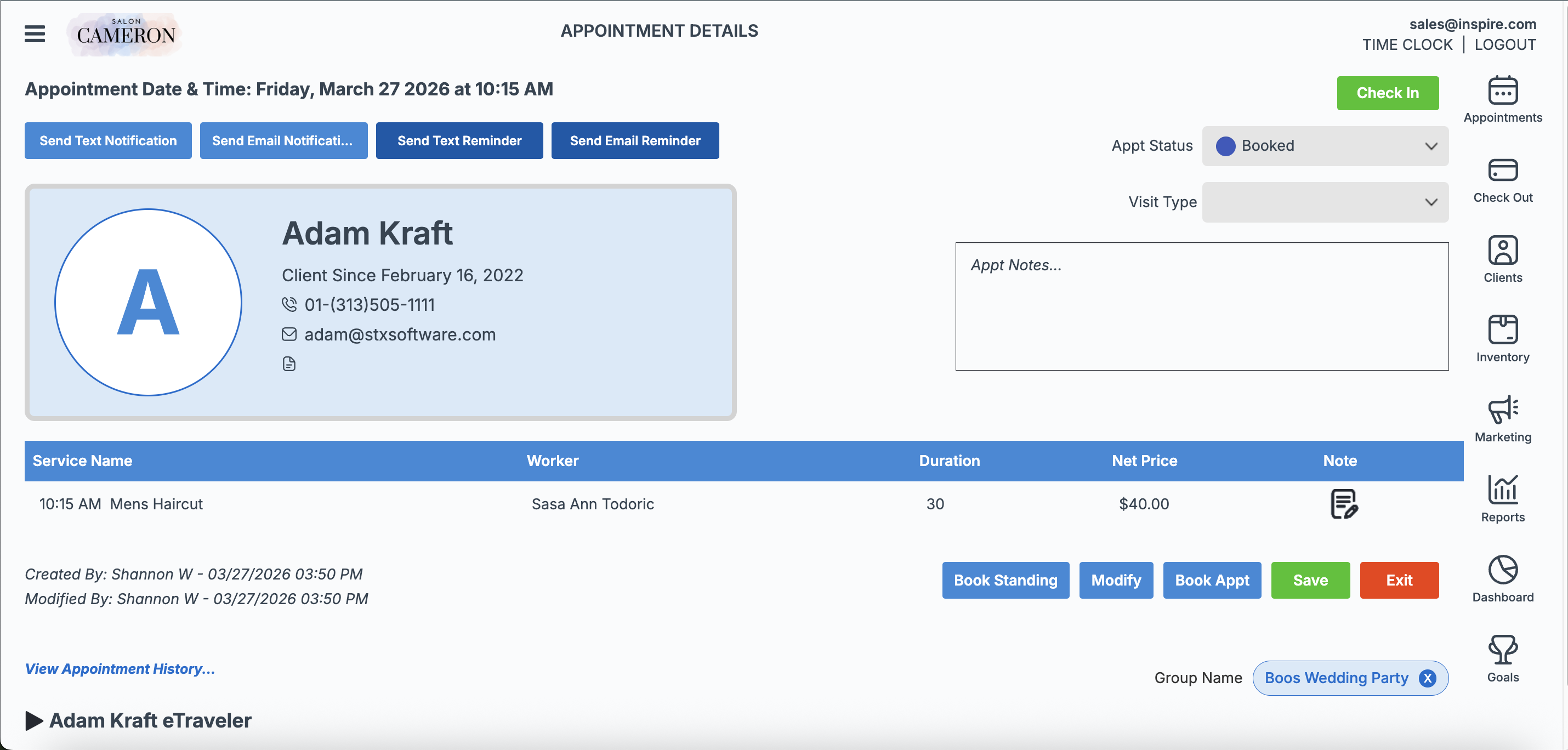Screen dimensions: 1568x750
Task: Go to Check Out sidebar icon
Action: (1502, 171)
